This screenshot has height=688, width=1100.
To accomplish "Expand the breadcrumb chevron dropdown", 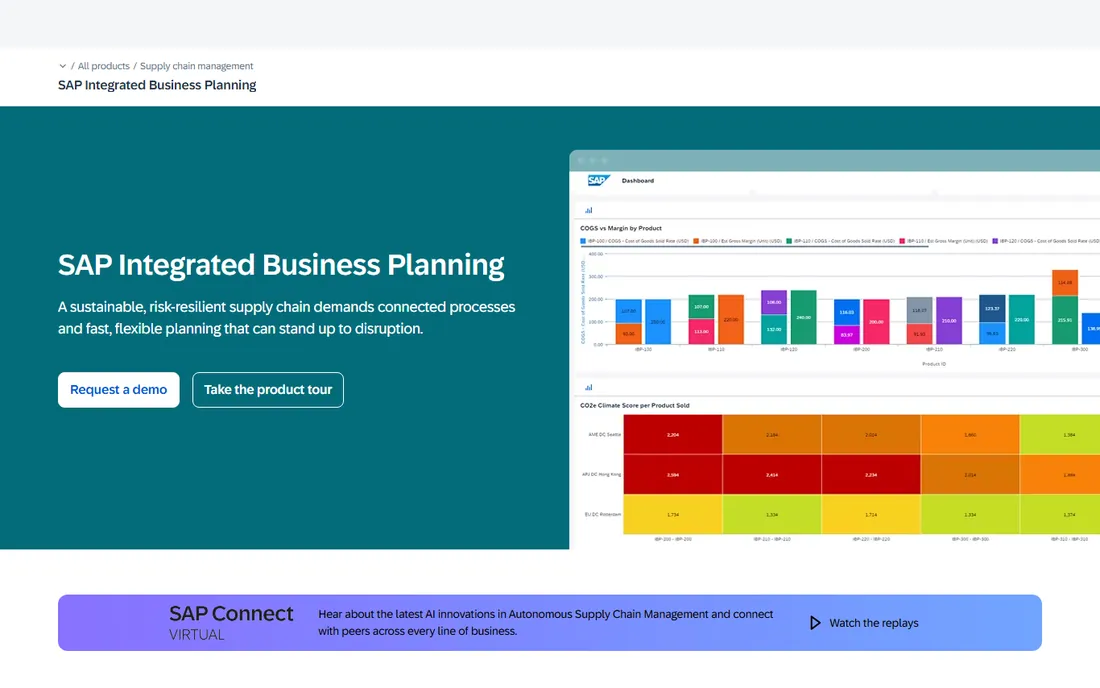I will pos(62,66).
